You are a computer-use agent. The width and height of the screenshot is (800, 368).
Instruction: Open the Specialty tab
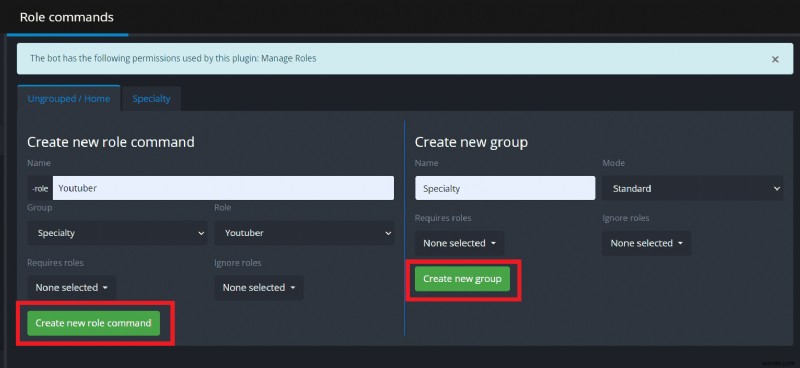click(152, 99)
